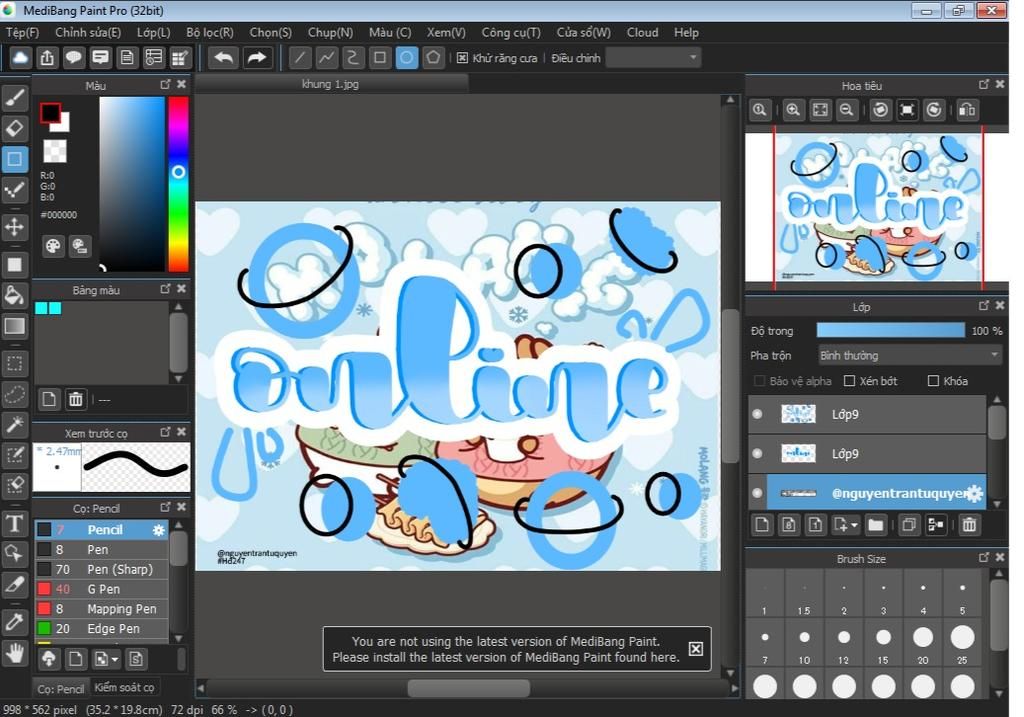Open the Bộ lọc(R) menu
Image resolution: width=1024 pixels, height=717 pixels.
click(x=210, y=32)
